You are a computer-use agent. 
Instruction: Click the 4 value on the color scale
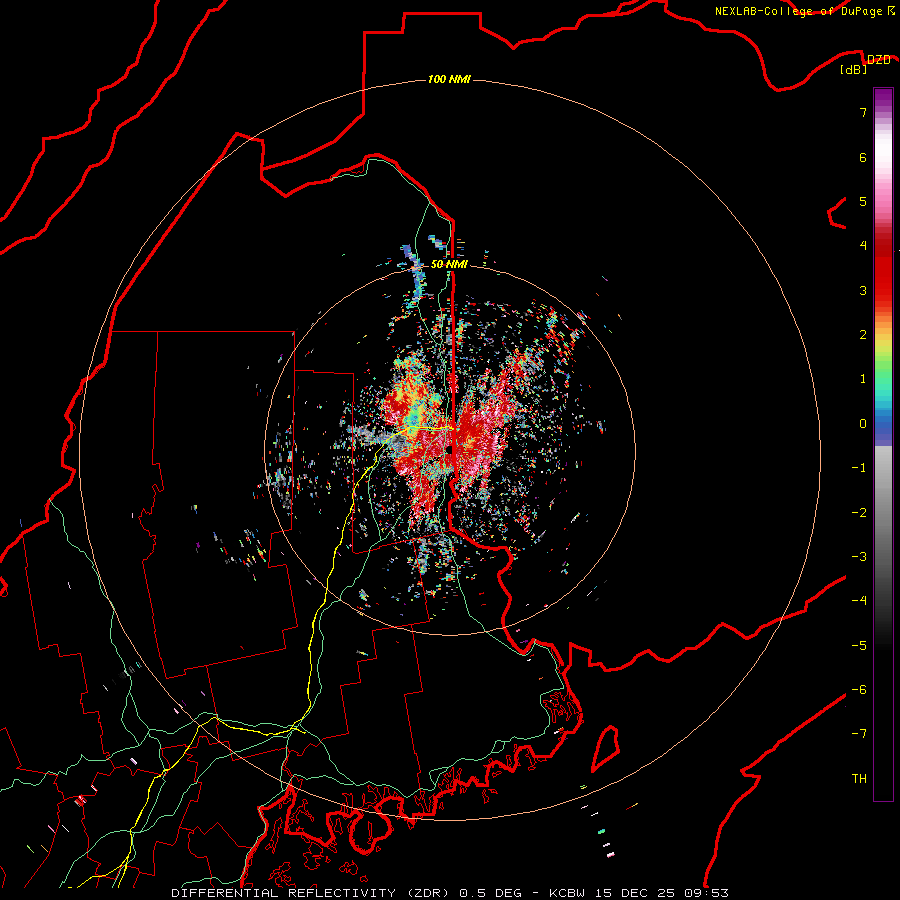pyautogui.click(x=863, y=246)
